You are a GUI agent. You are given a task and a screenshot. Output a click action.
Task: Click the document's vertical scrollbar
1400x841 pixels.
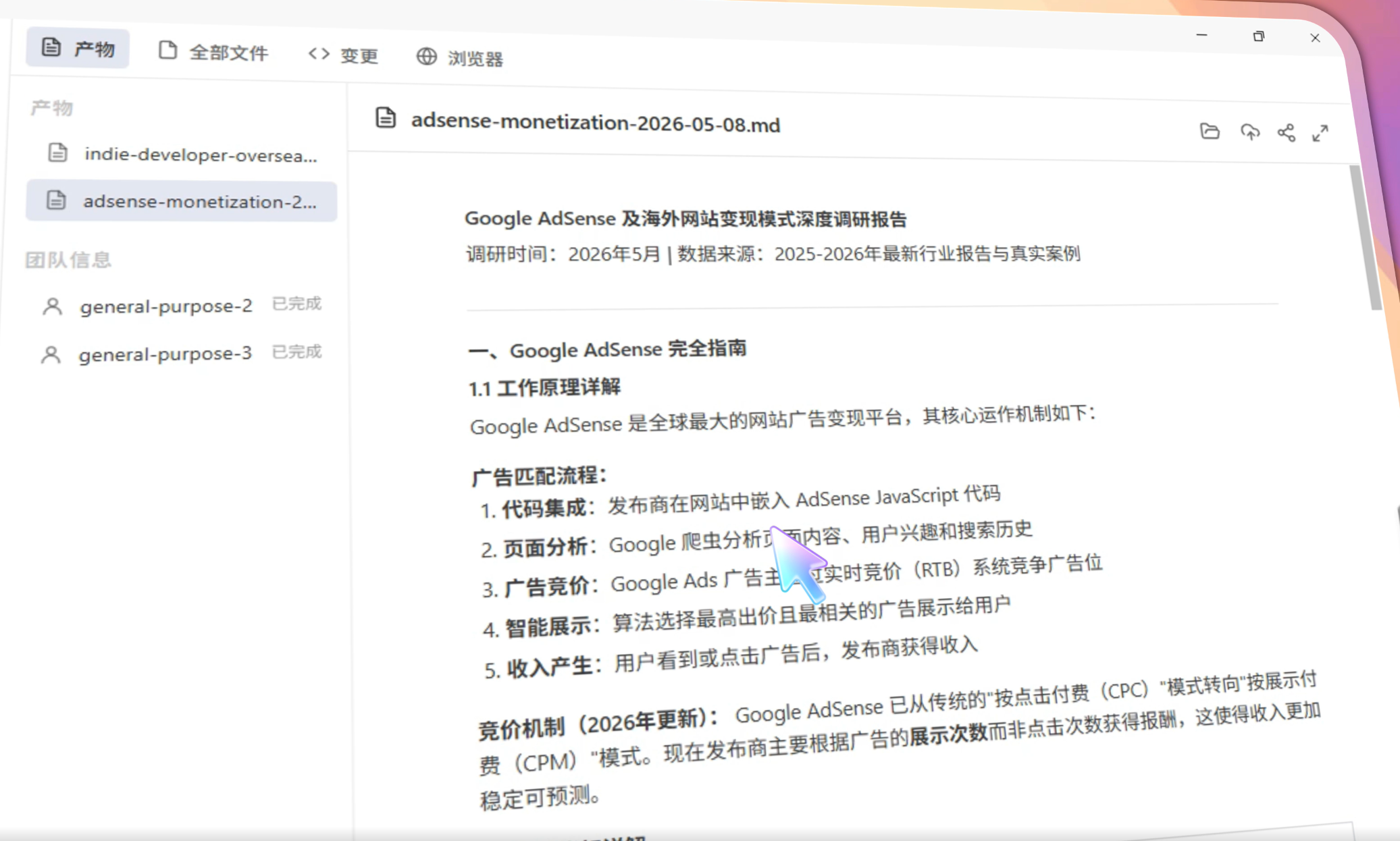pyautogui.click(x=1366, y=236)
